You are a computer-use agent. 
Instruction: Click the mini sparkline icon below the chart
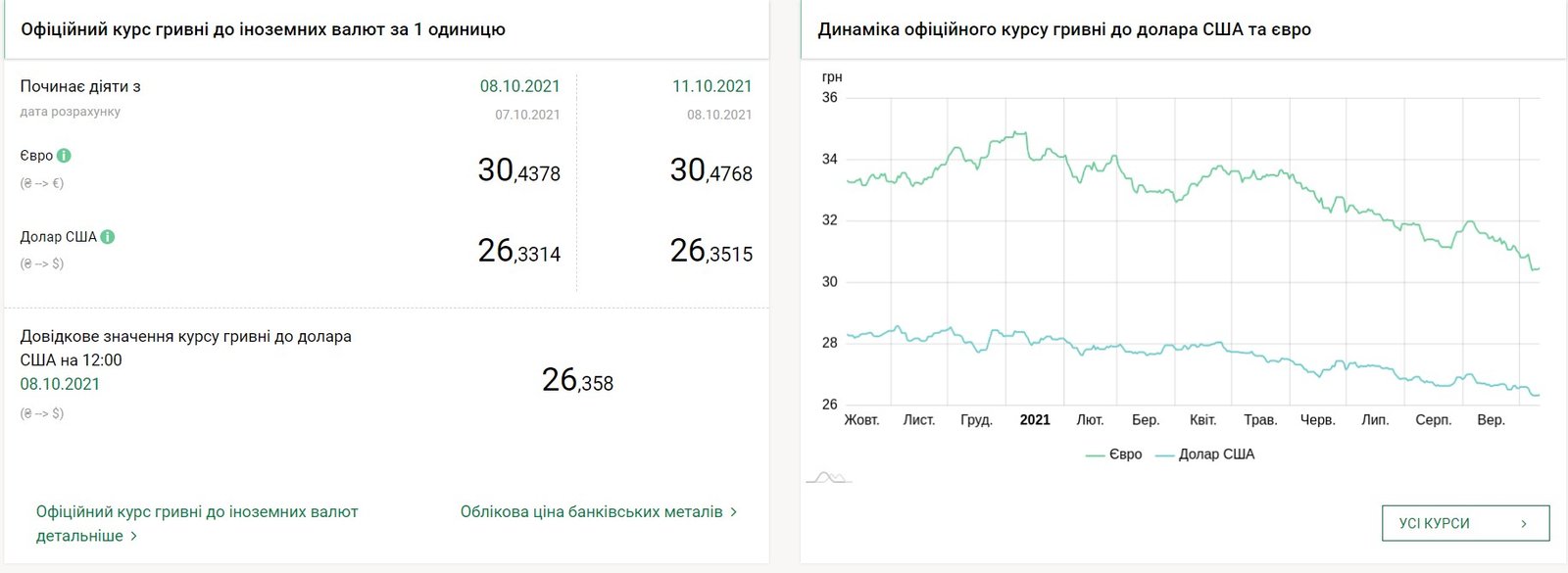click(x=829, y=477)
